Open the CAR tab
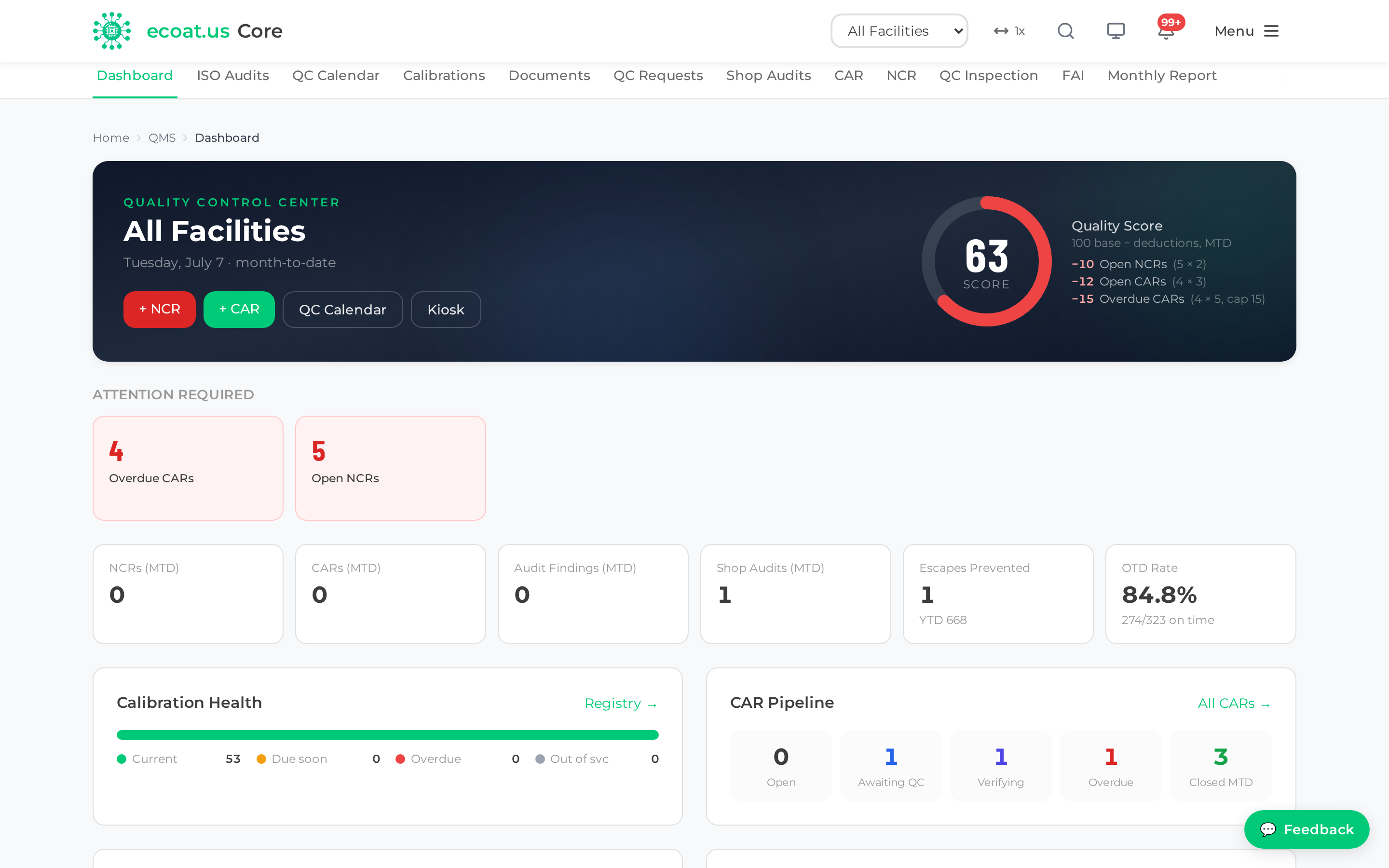This screenshot has width=1389, height=868. tap(849, 76)
